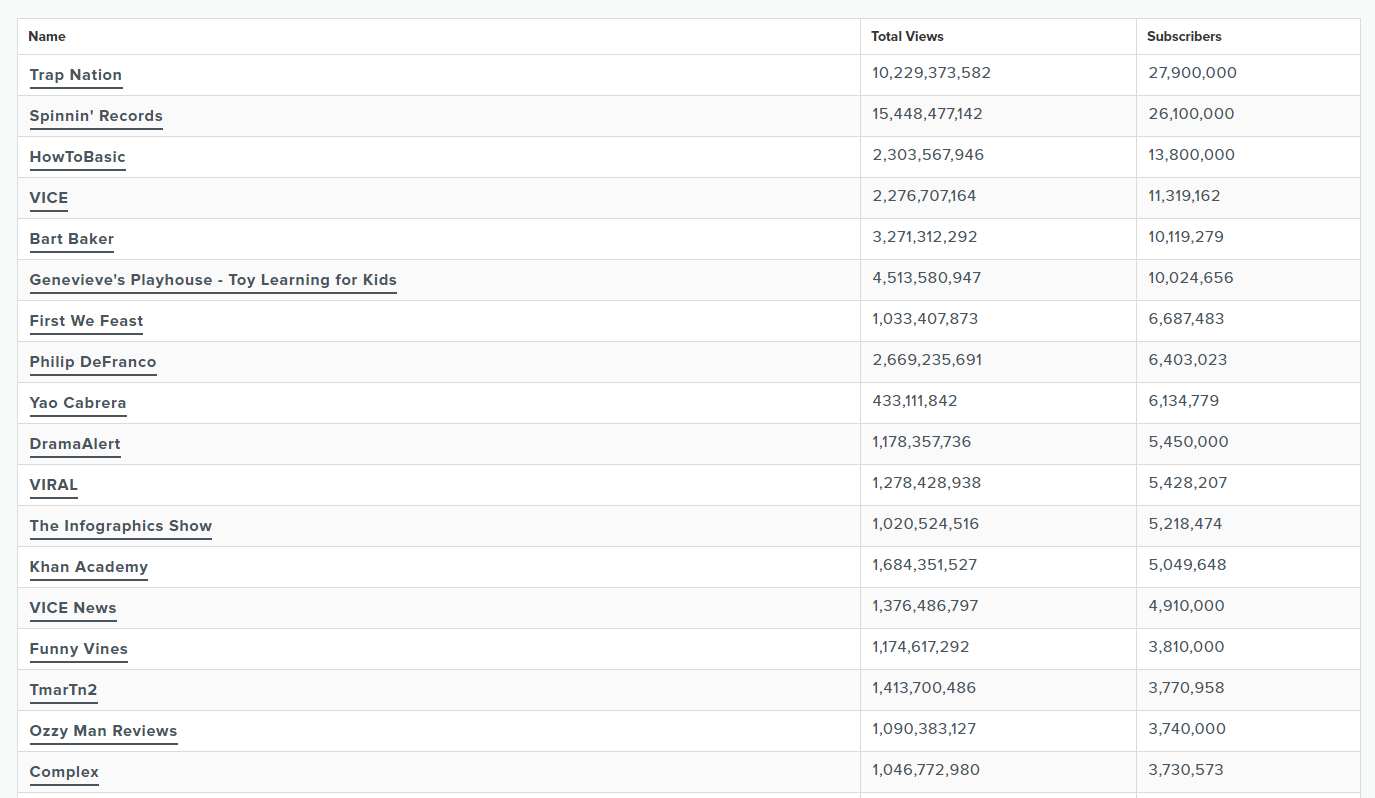Click the Spinnin' Records link

[96, 116]
